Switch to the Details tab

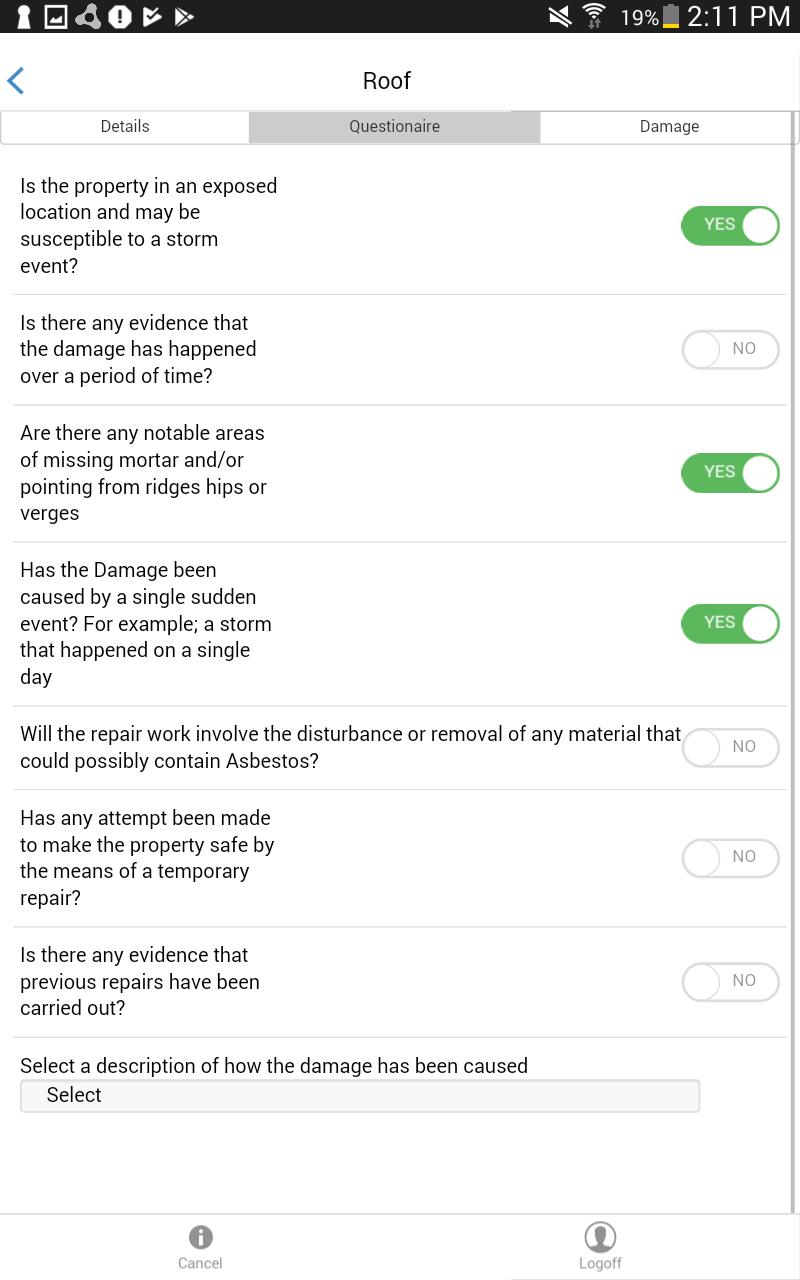tap(124, 126)
